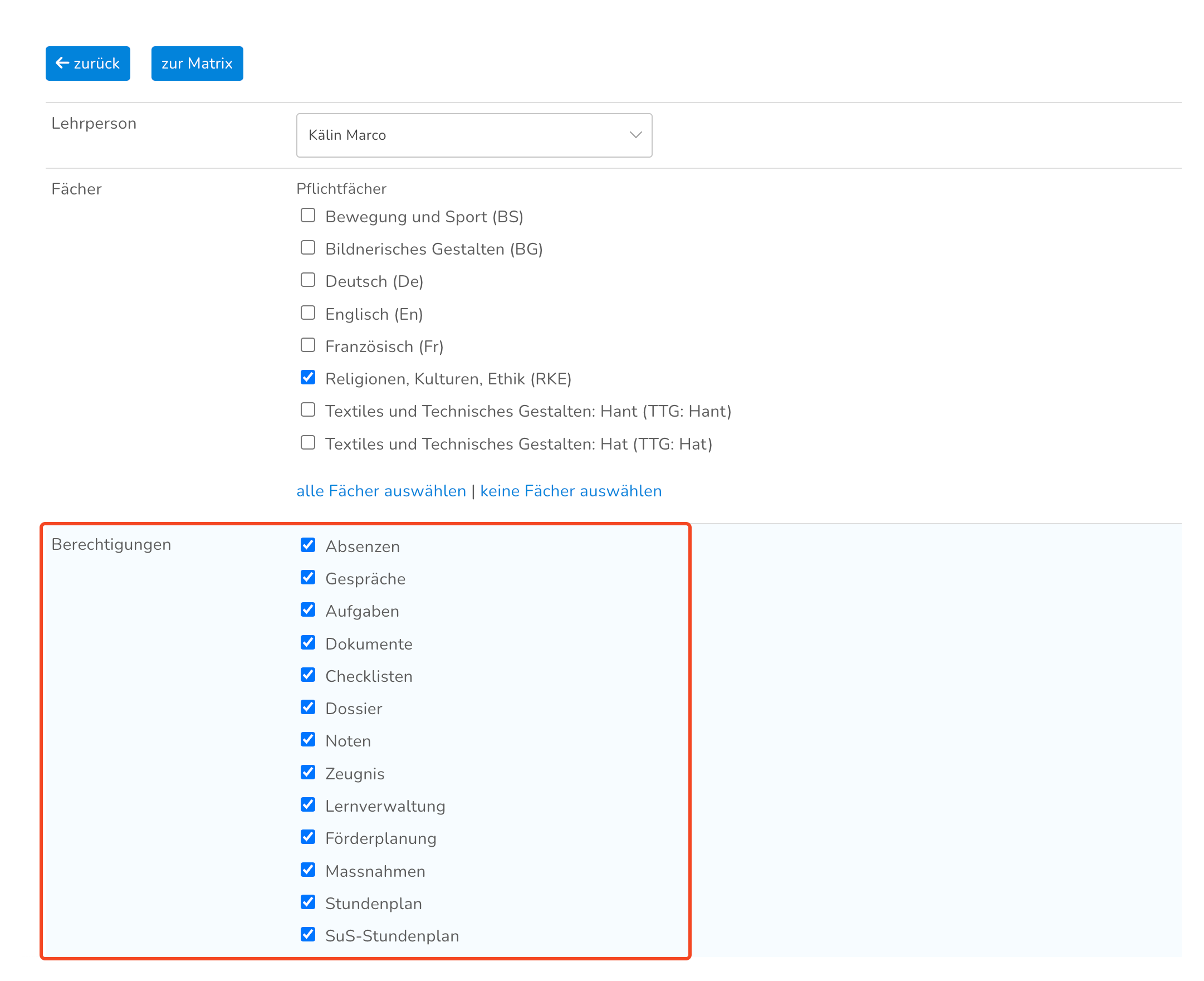Expand the Lehrperson dropdown

pos(473,135)
